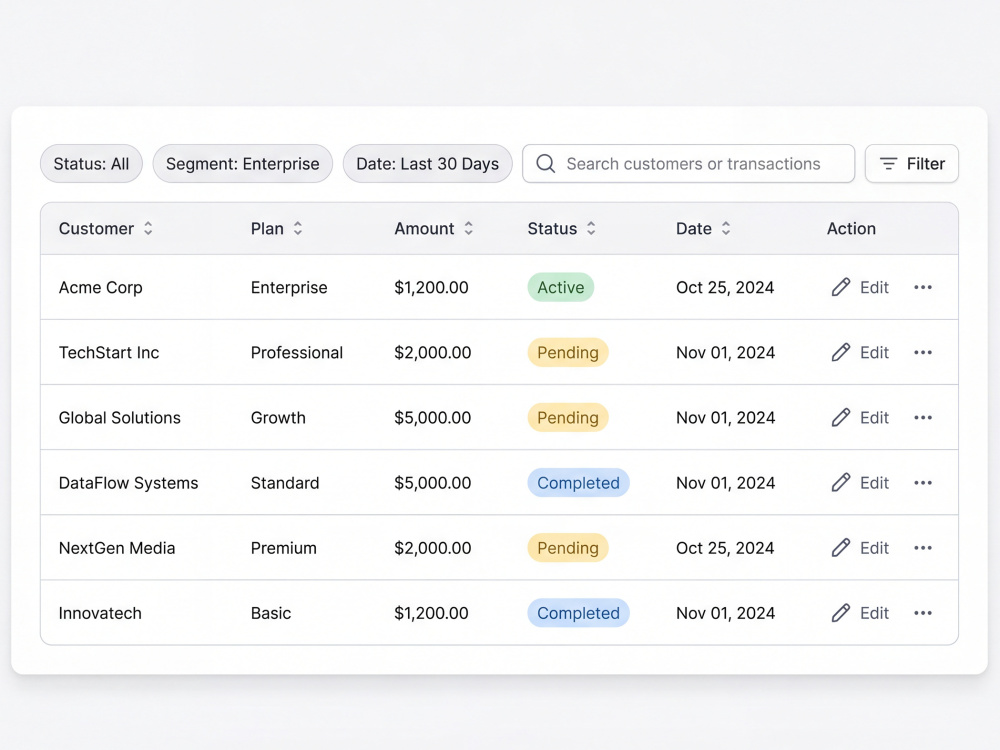Click the search magnifier icon
Image resolution: width=1000 pixels, height=750 pixels.
tap(545, 164)
